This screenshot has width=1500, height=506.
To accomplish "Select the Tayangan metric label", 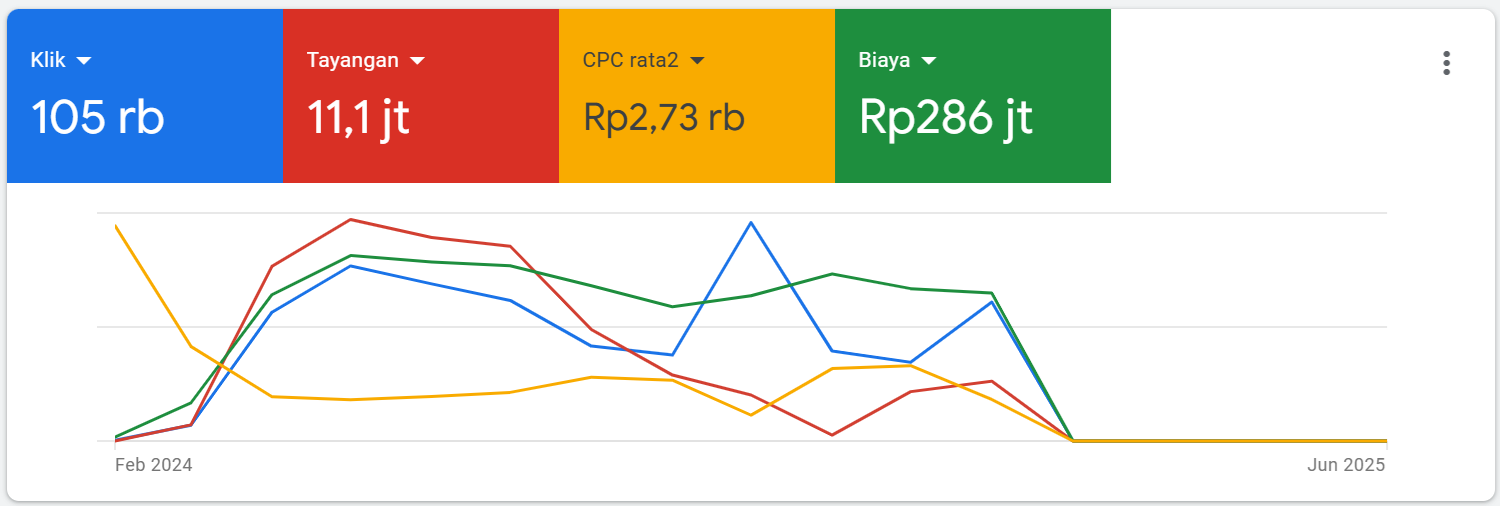I will pyautogui.click(x=352, y=60).
